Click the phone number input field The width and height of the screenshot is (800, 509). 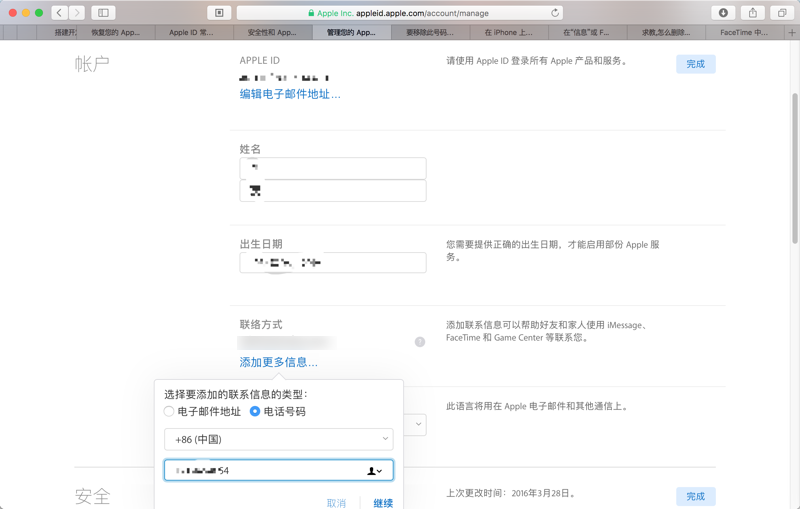(279, 471)
